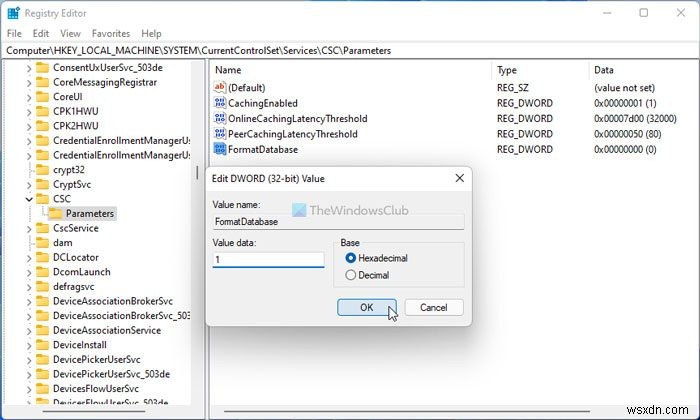Viewport: 700px width, 420px height.
Task: Click the defragsvc folder icon
Action: tap(42, 287)
